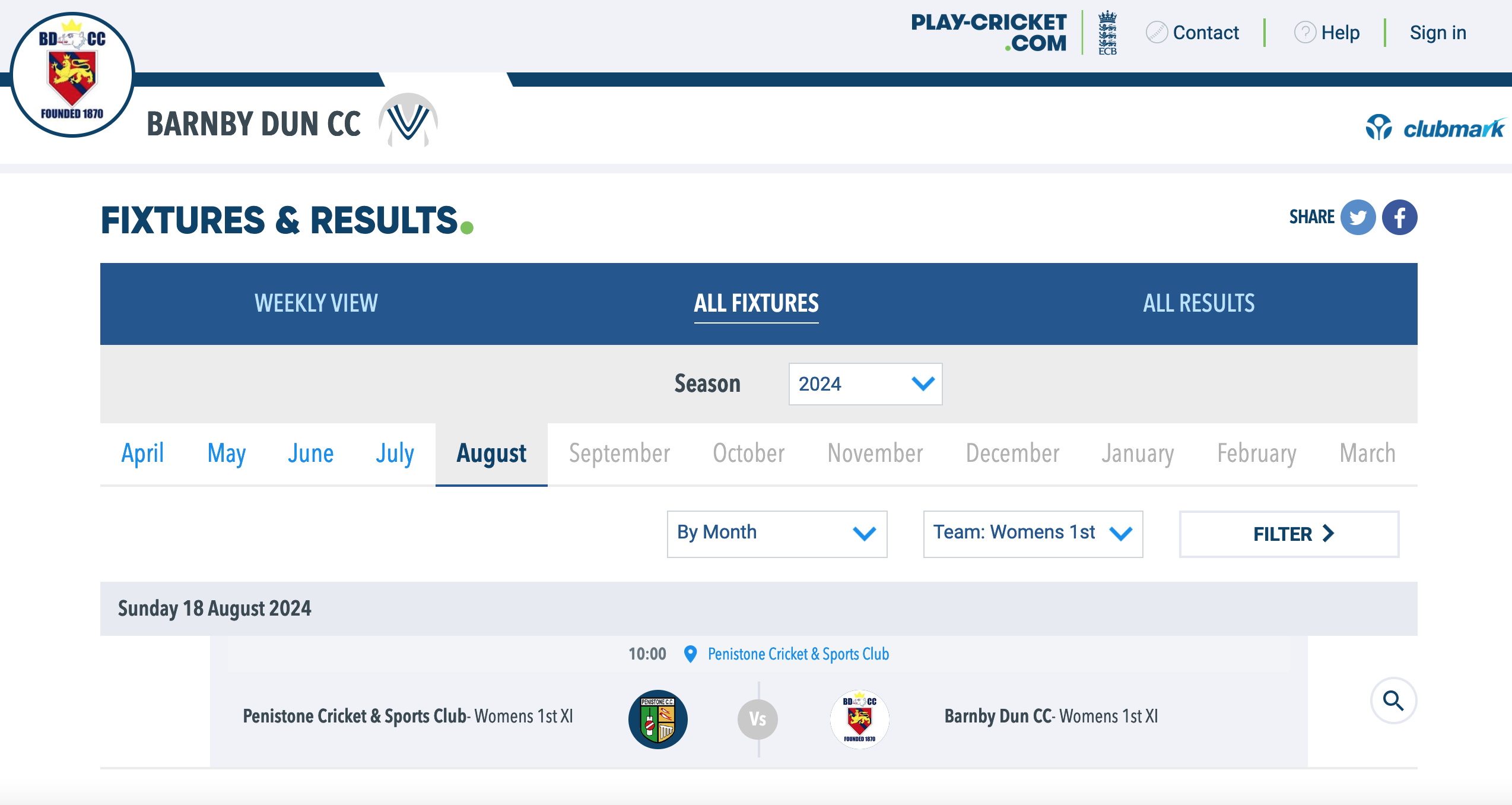Screen dimensions: 1512x805
Task: Share the page on Twitter
Action: click(x=1358, y=217)
